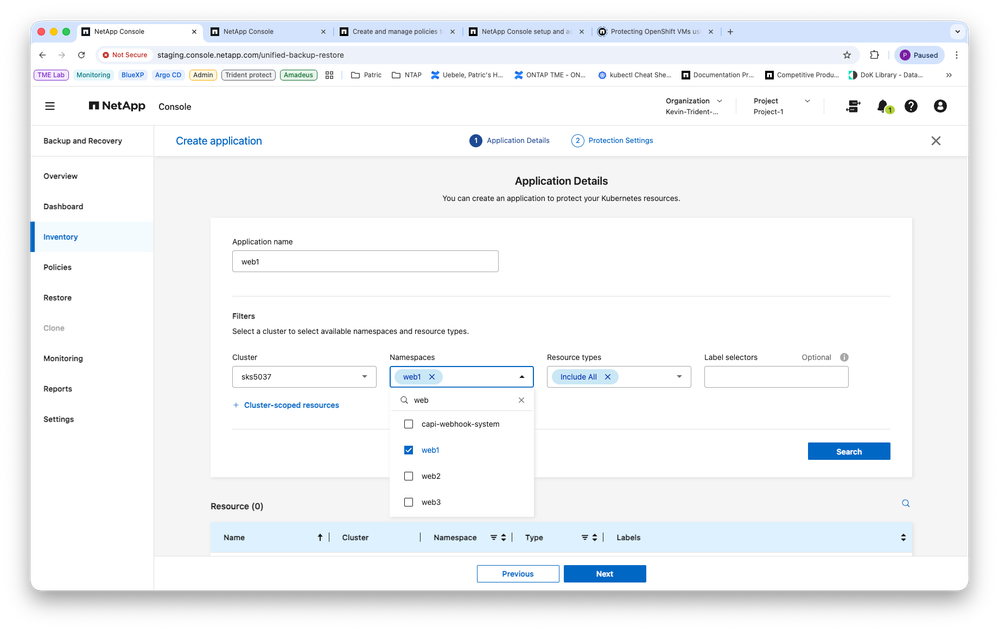Click the Search button
999x631 pixels.
[849, 451]
